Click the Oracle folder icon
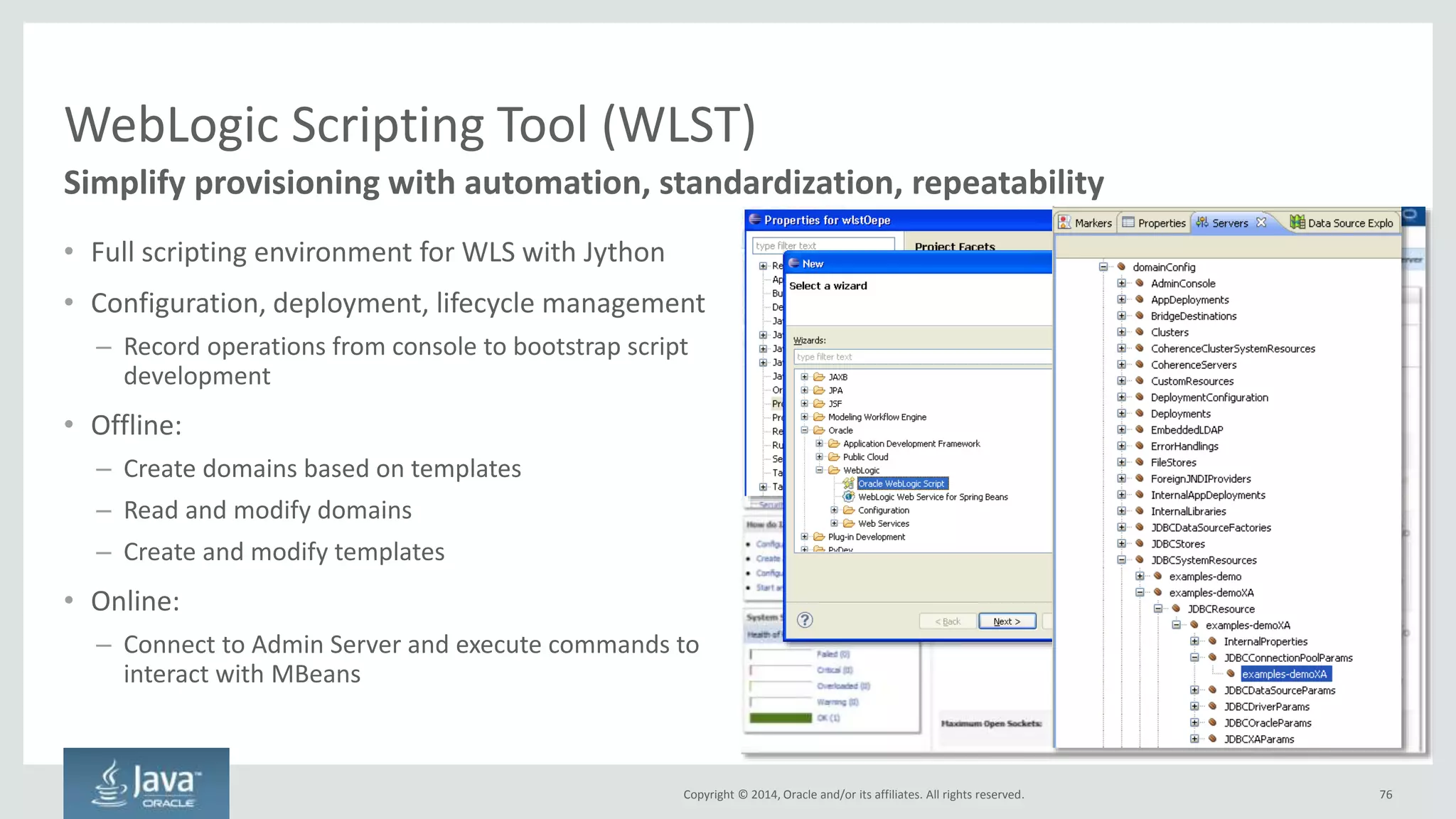 [819, 430]
